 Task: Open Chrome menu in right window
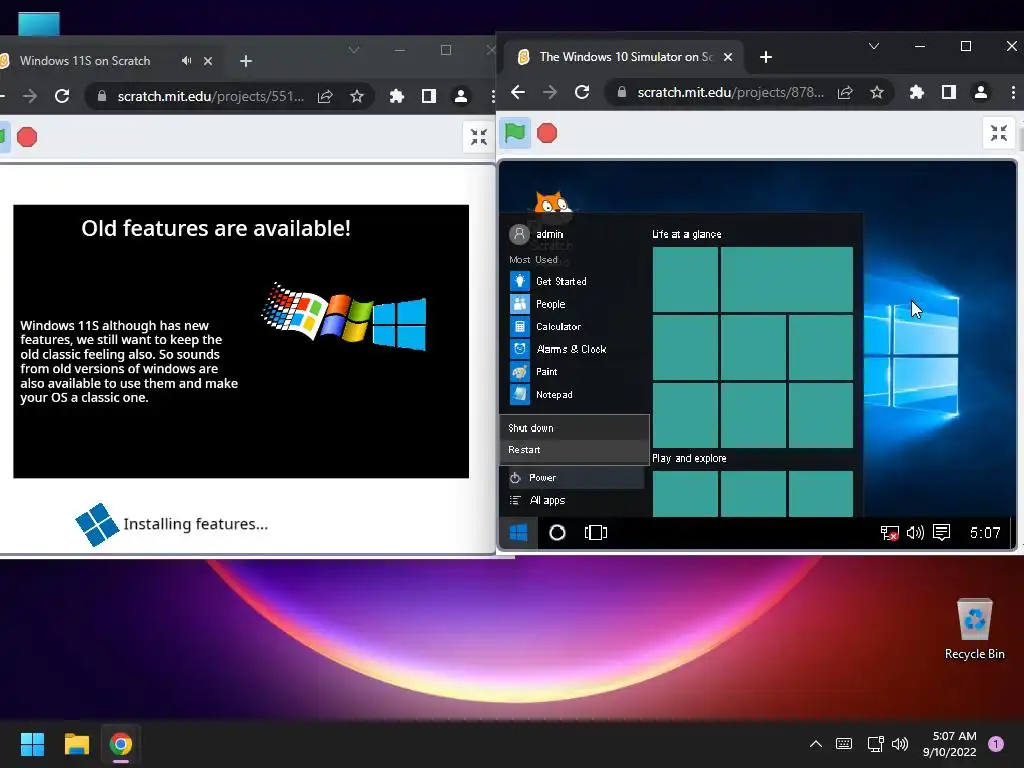coord(1013,92)
